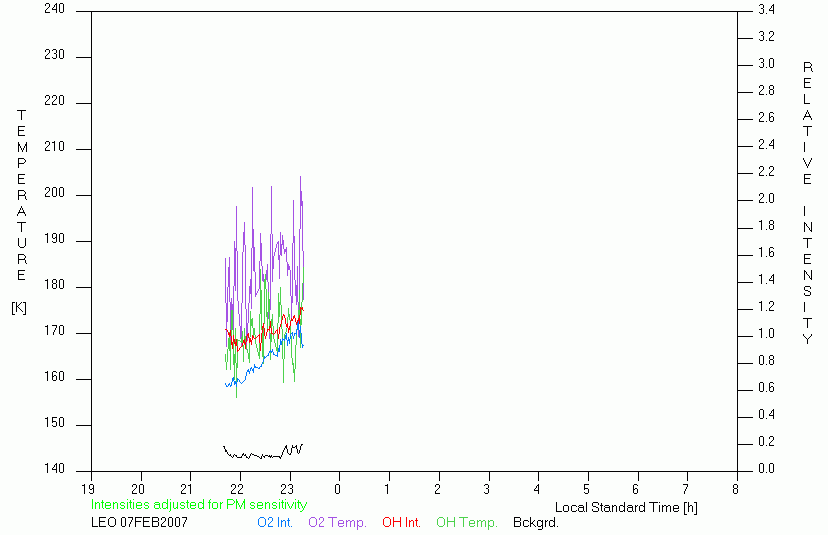Click 'Intensities adjusted for PM sensitivity' note
Screen dimensions: 828x535
[x=199, y=505]
